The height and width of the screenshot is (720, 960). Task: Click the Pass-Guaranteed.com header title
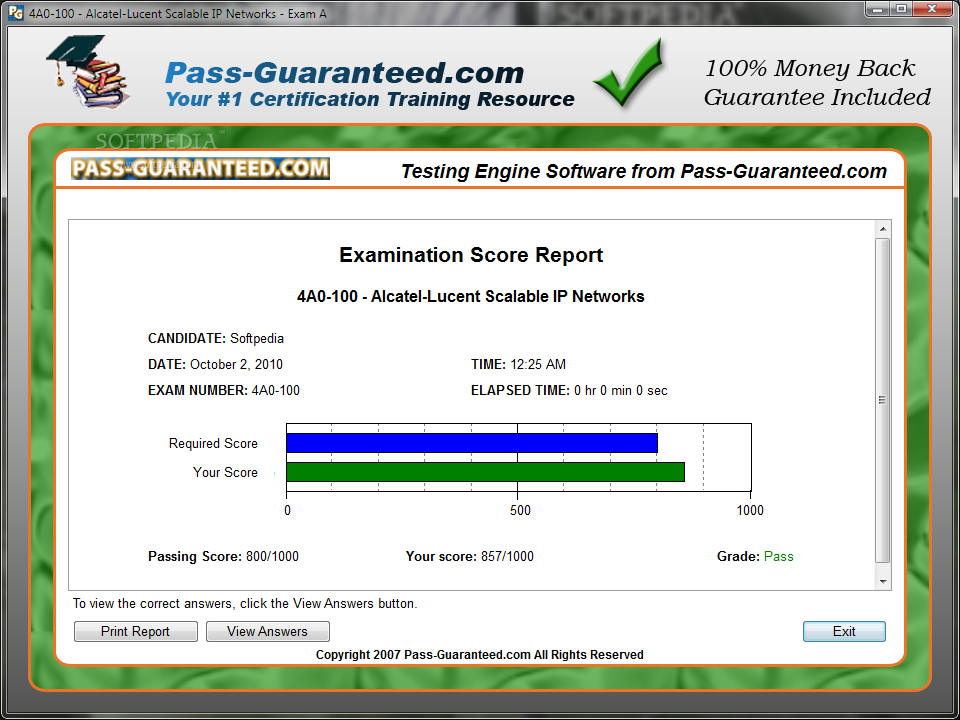click(345, 73)
